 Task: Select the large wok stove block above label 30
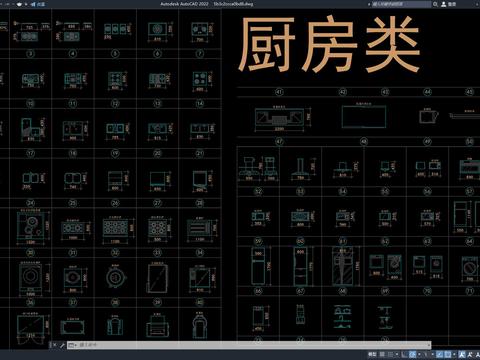click(x=33, y=227)
